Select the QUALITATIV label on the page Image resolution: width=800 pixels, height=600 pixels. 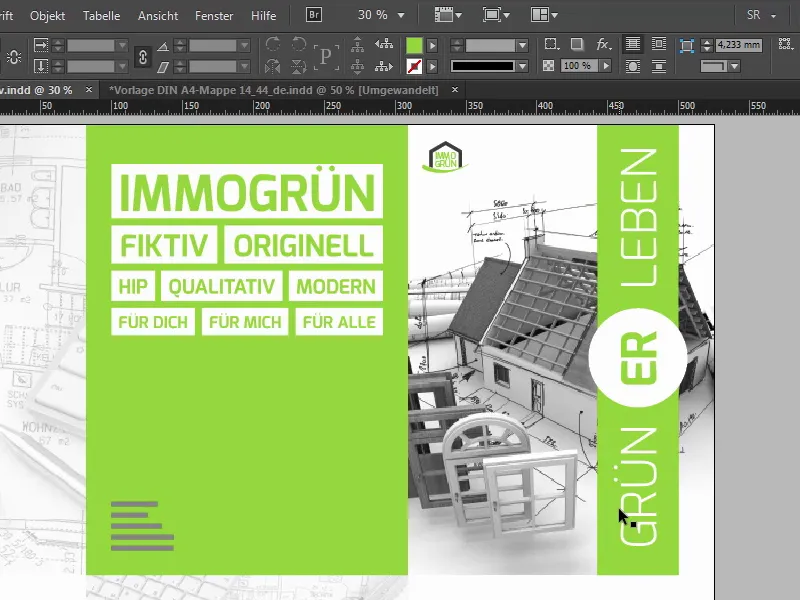(221, 286)
